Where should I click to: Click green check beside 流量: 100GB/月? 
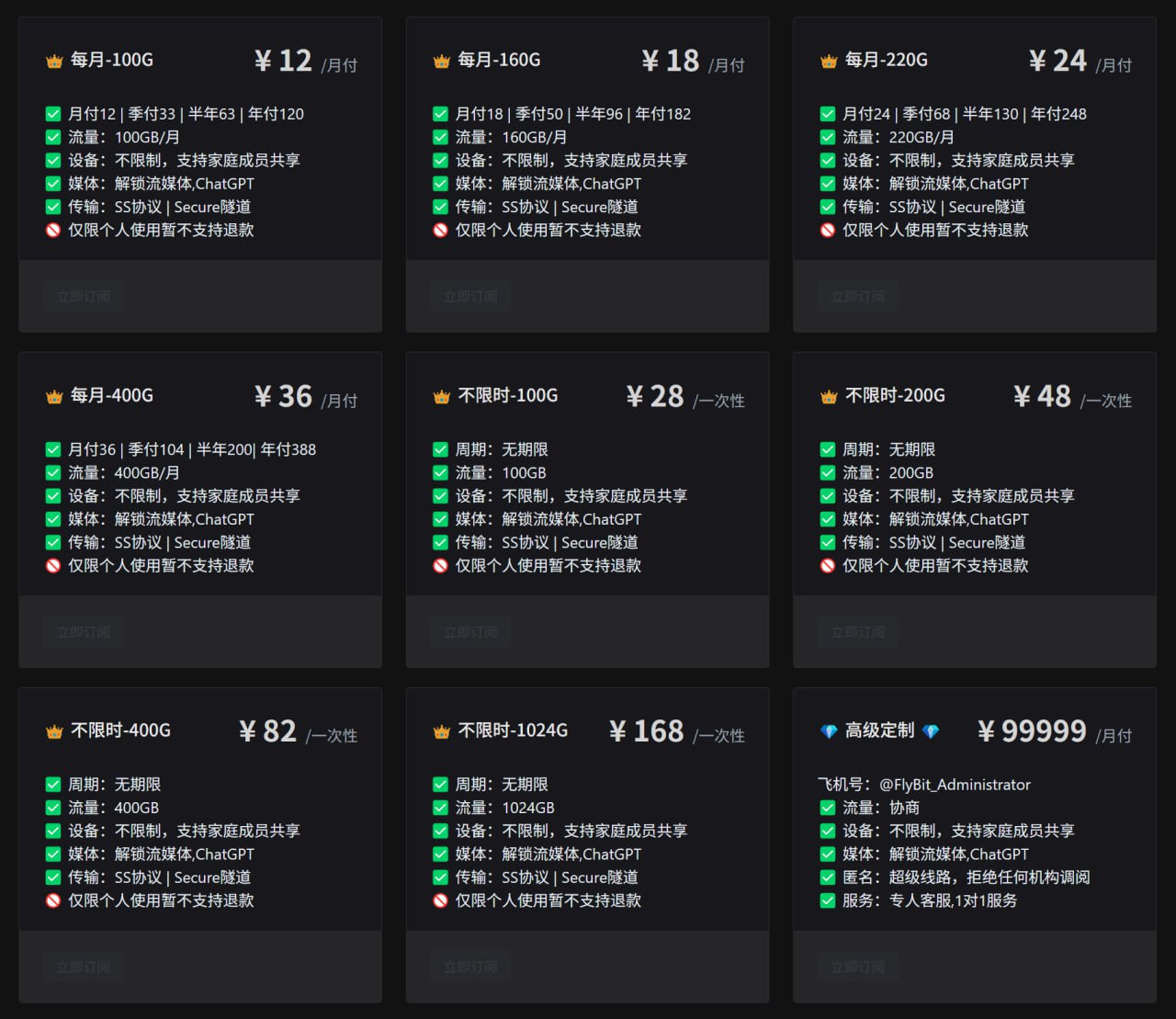[x=53, y=137]
